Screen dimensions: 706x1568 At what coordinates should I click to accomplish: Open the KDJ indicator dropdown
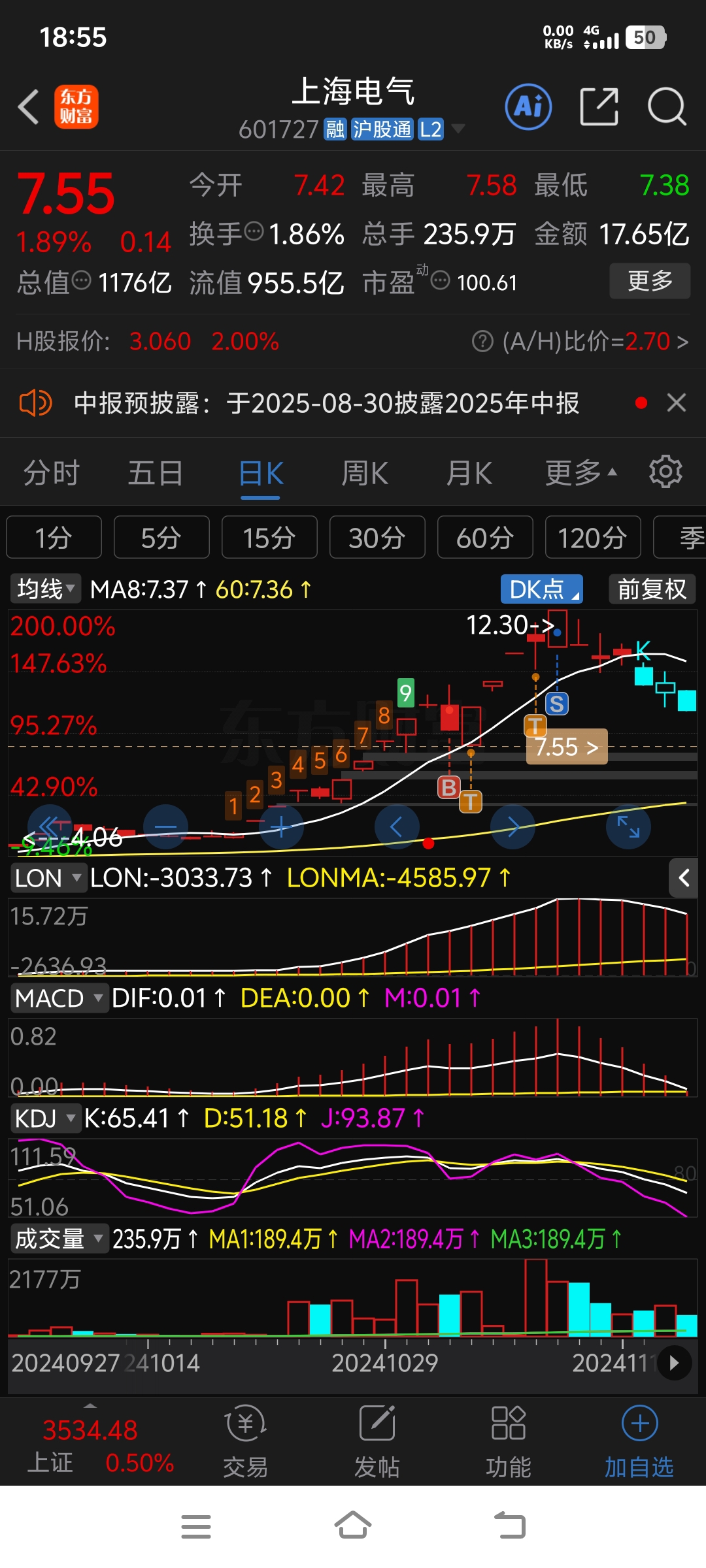pyautogui.click(x=45, y=1118)
